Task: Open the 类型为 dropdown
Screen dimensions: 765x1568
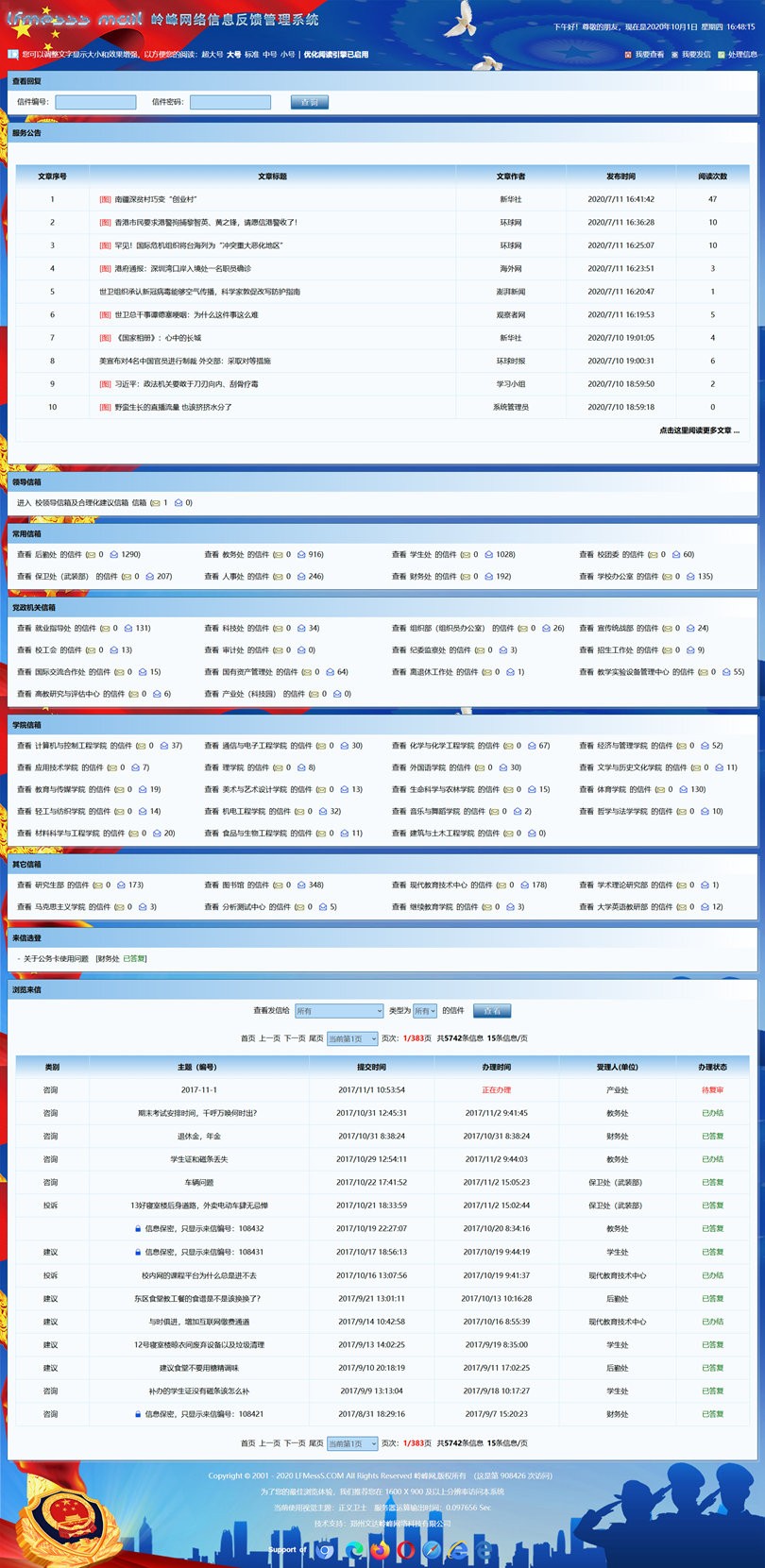Action: (x=425, y=1011)
